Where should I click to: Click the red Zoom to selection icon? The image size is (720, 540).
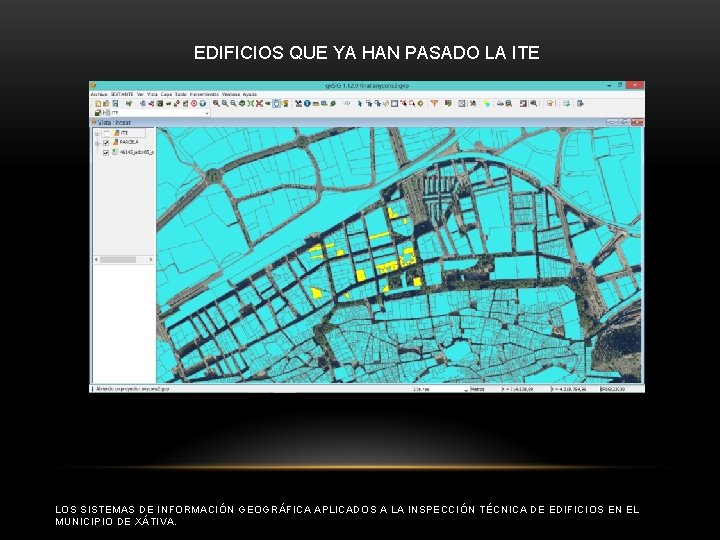click(x=259, y=104)
